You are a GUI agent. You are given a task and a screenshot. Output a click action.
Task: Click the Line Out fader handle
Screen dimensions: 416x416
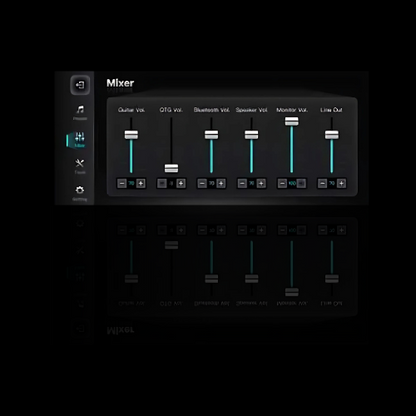[x=332, y=135]
